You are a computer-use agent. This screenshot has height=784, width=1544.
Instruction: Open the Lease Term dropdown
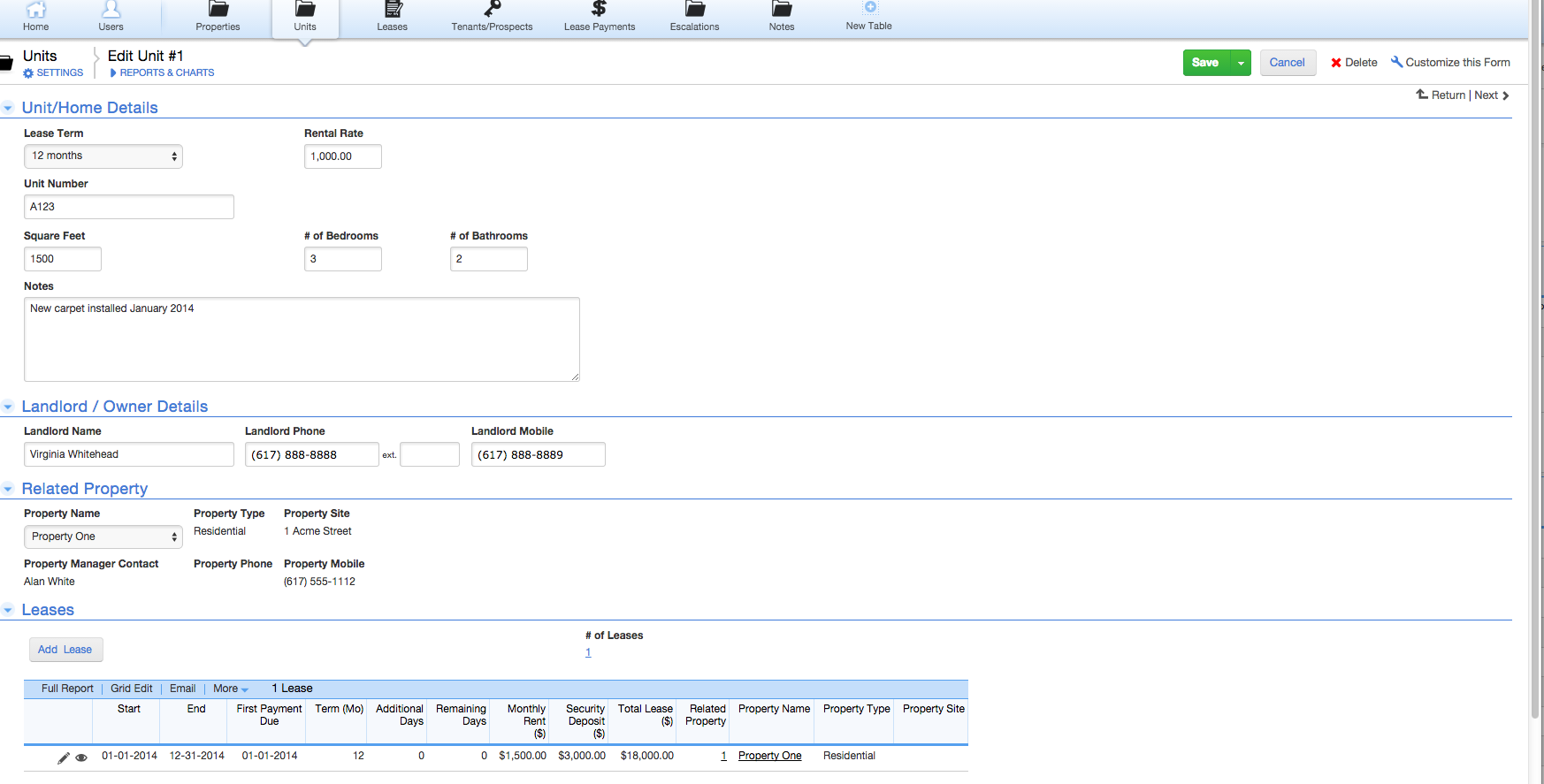[x=103, y=156]
